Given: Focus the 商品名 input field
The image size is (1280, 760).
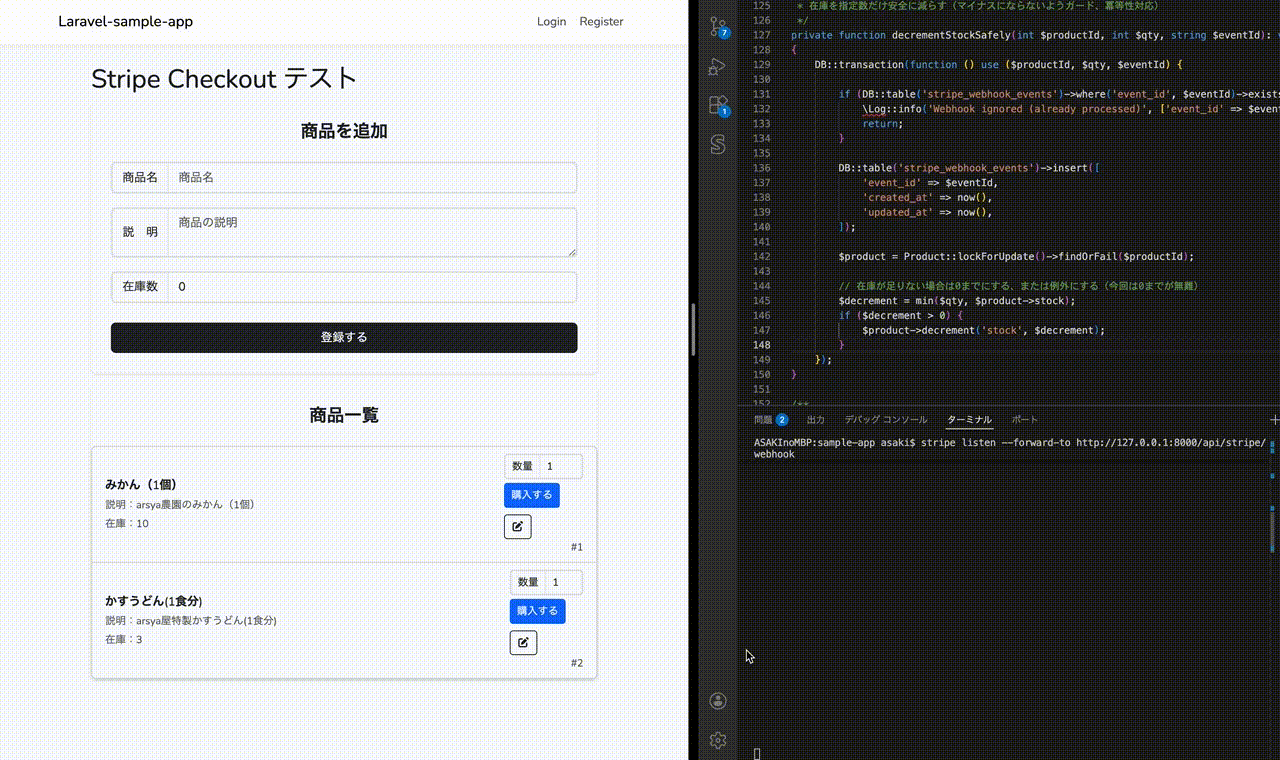Looking at the screenshot, I should 372,177.
